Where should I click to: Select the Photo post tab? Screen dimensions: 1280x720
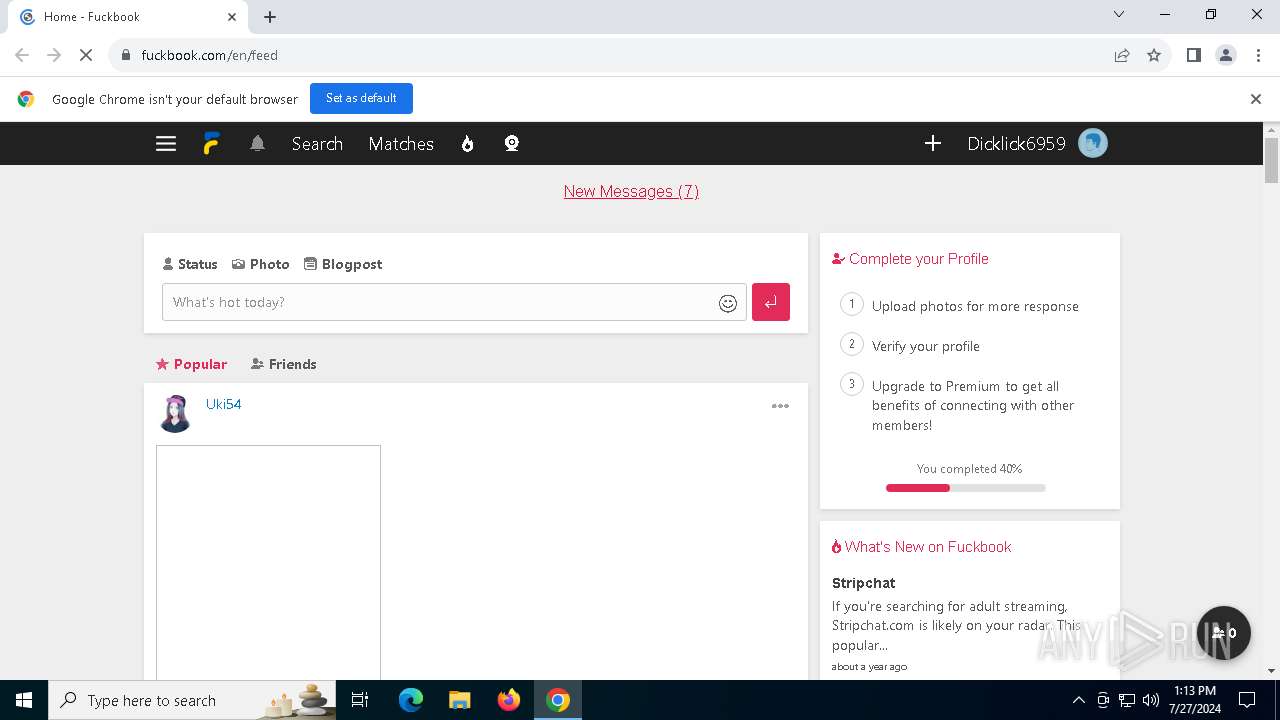pyautogui.click(x=261, y=264)
